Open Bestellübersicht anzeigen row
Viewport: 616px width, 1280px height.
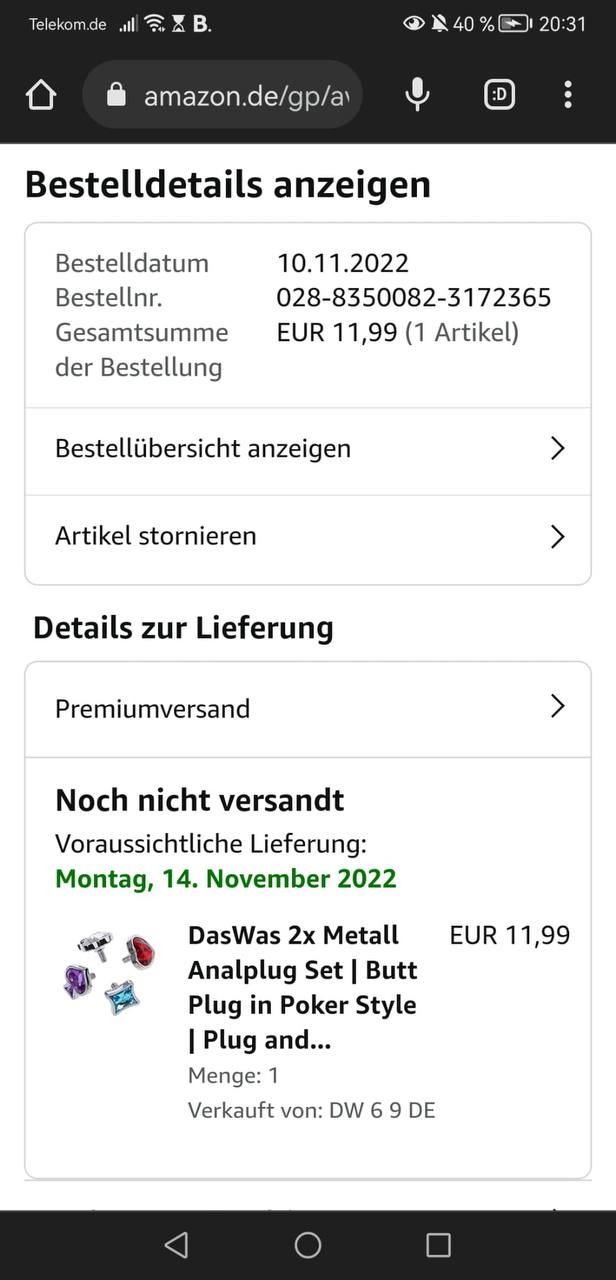(203, 449)
